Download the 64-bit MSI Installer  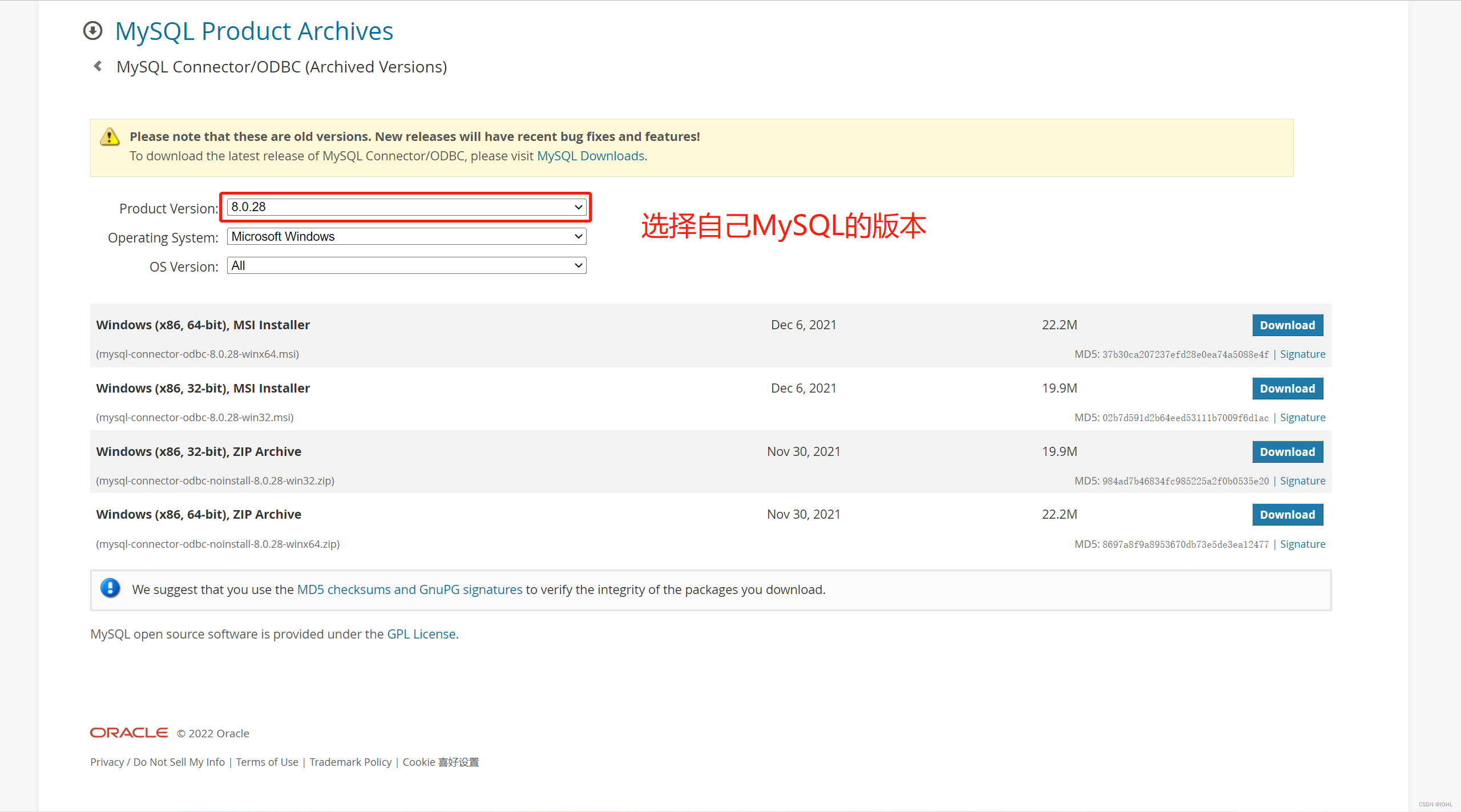point(1288,325)
